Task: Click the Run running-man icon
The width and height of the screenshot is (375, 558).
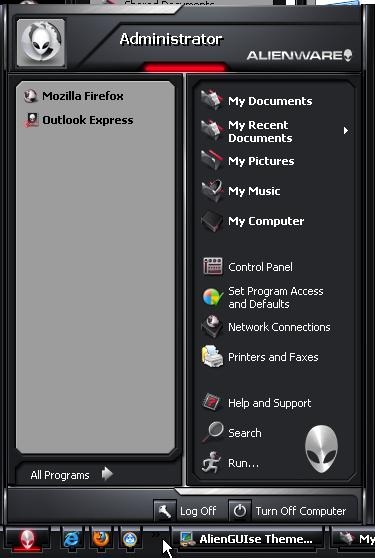Action: [212, 463]
